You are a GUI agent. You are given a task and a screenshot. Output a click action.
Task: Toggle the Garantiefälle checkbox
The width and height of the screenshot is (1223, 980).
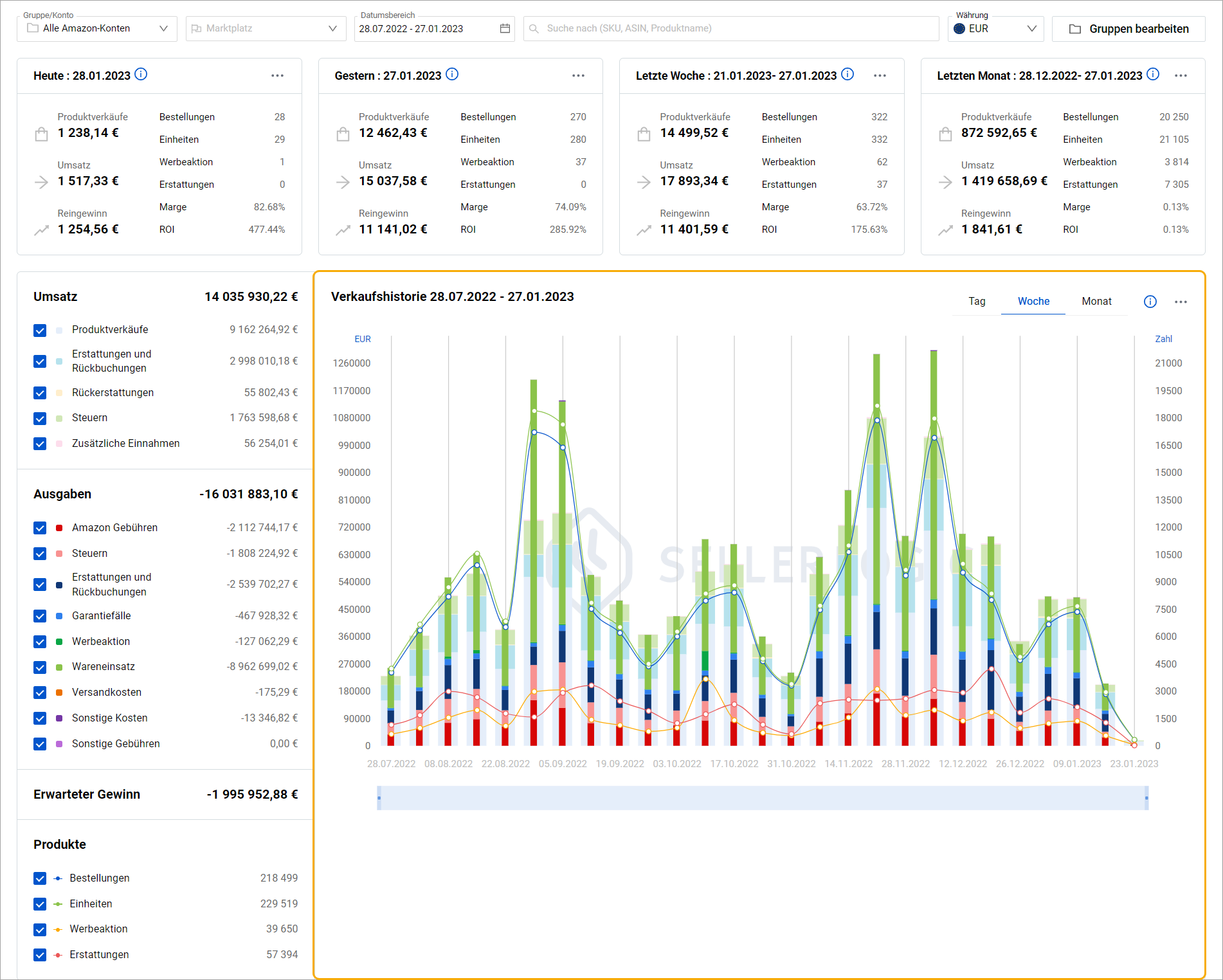click(x=40, y=617)
